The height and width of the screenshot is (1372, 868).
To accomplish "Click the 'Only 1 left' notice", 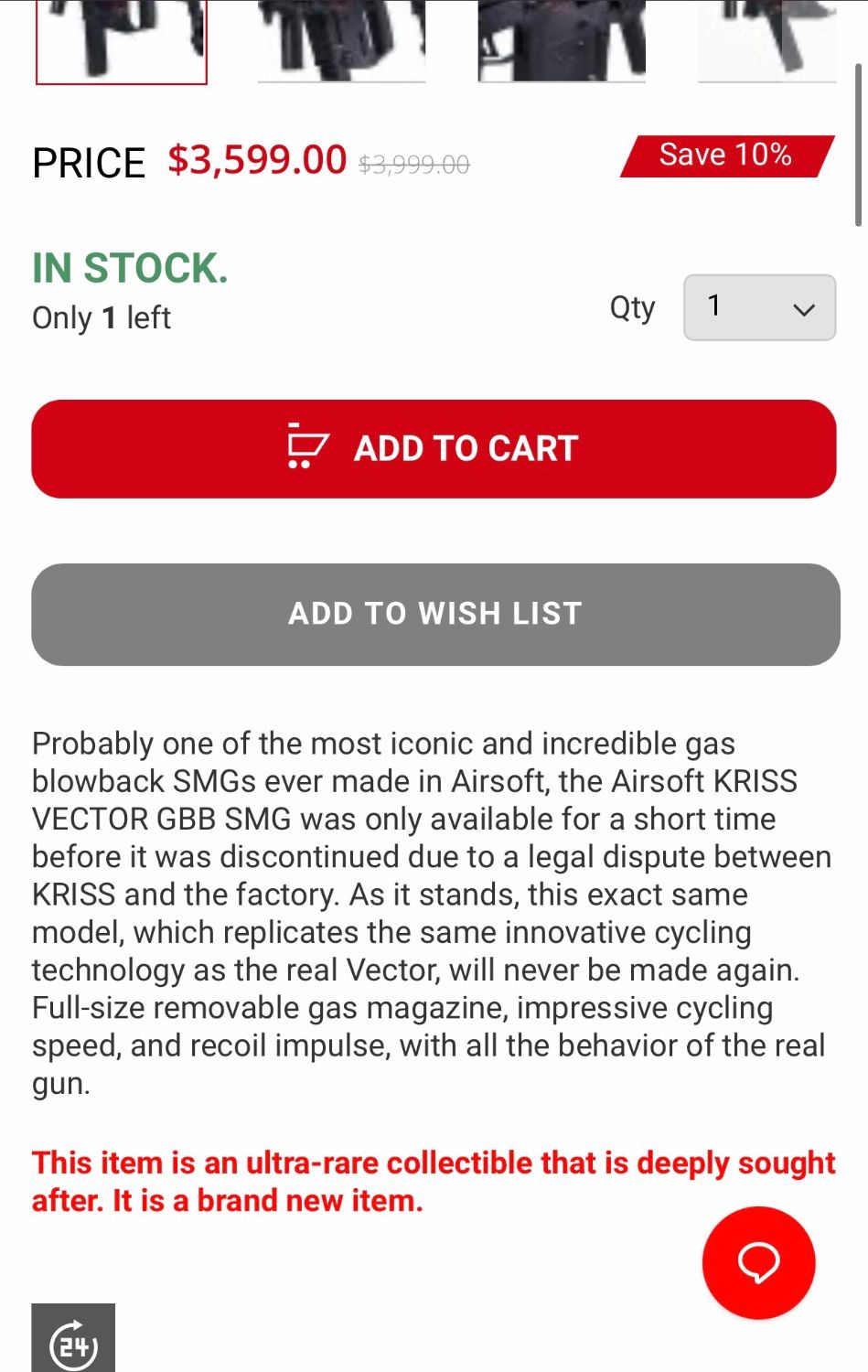I will pos(102,318).
